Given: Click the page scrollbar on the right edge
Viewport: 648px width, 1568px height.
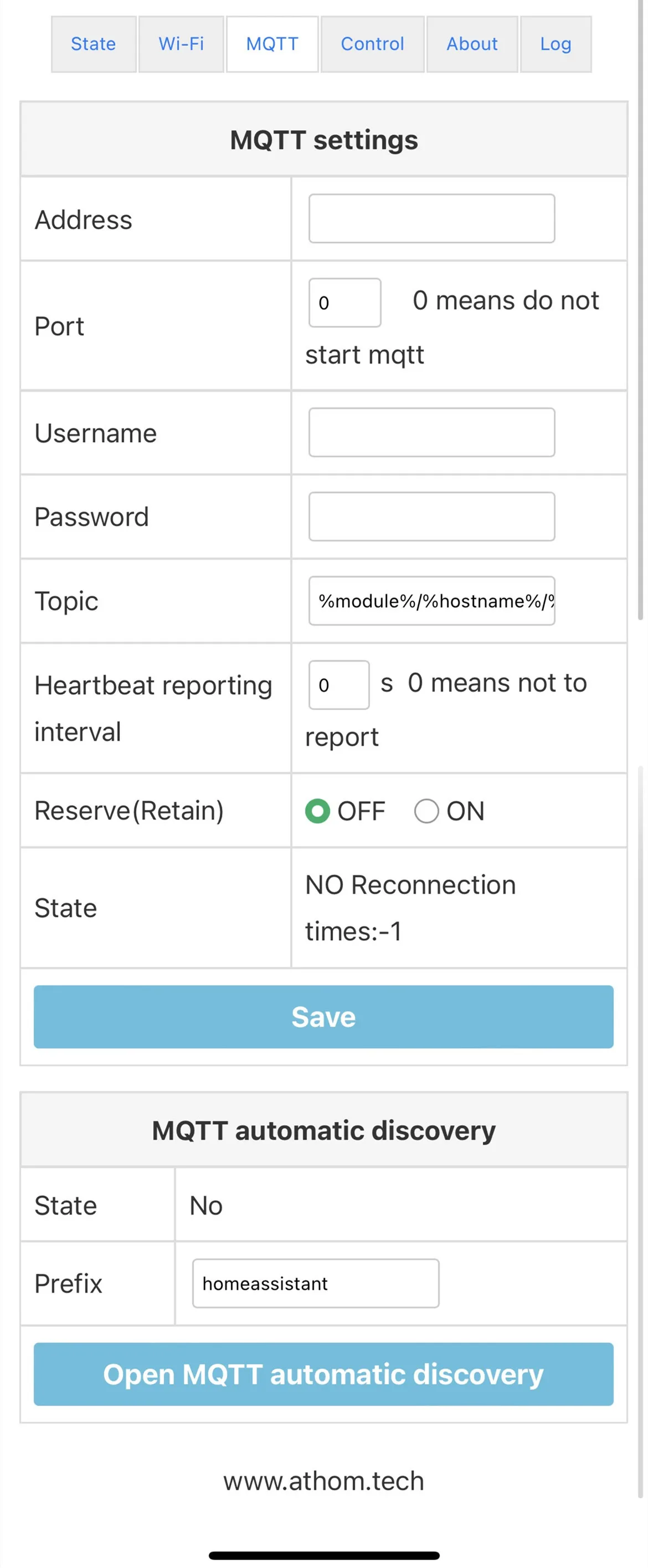Looking at the screenshot, I should 640,304.
